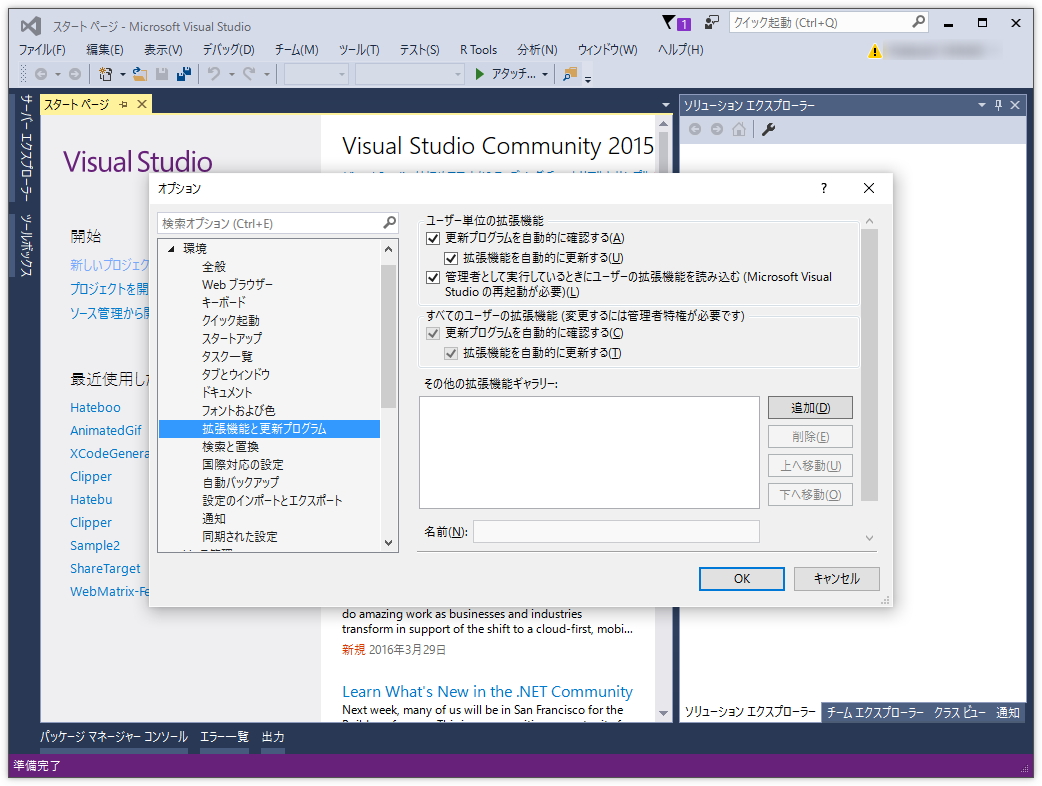Screen dimensions: 1042x786
Task: Click the Redo toolbar icon
Action: (249, 74)
